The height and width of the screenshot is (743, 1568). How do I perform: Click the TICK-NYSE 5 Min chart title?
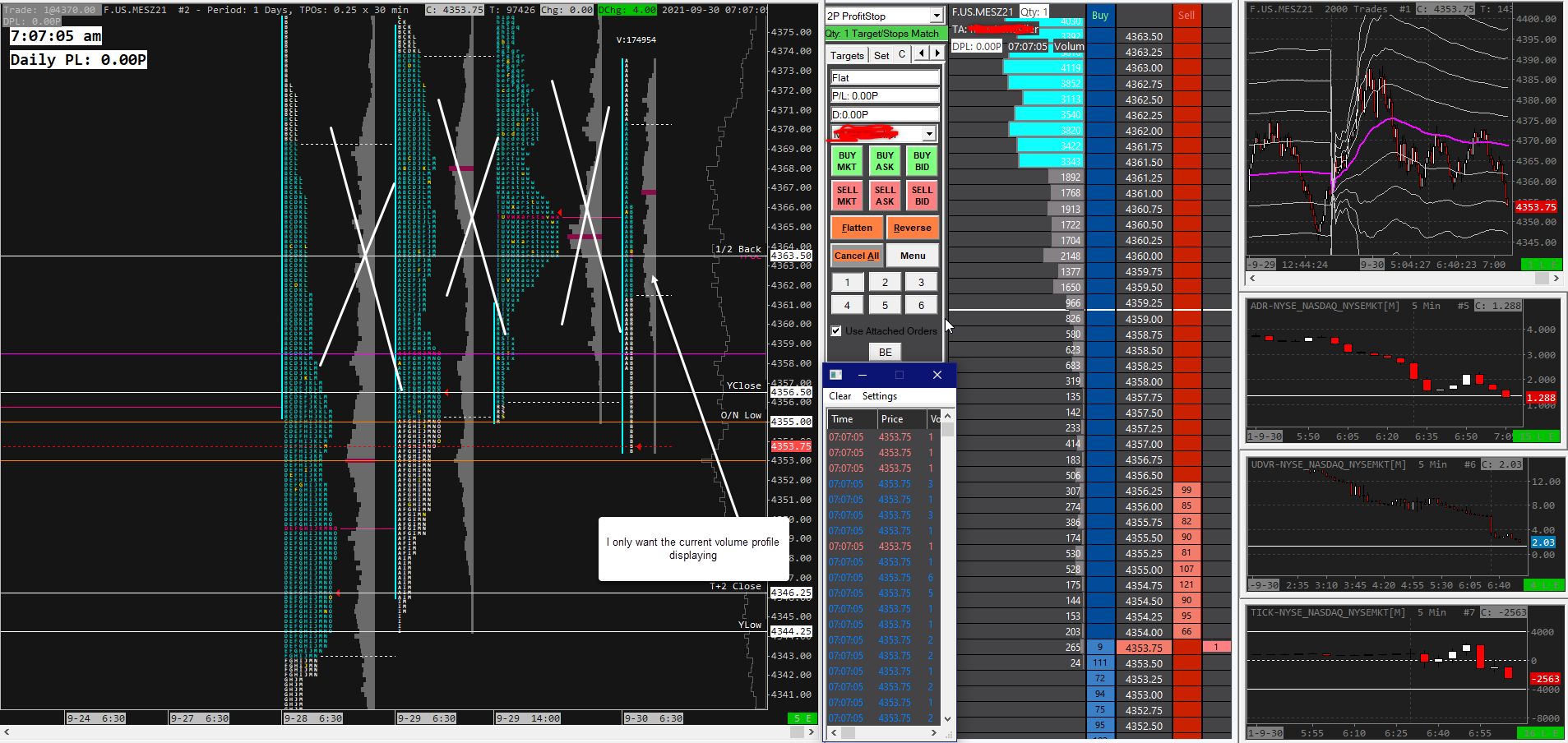tap(1348, 612)
